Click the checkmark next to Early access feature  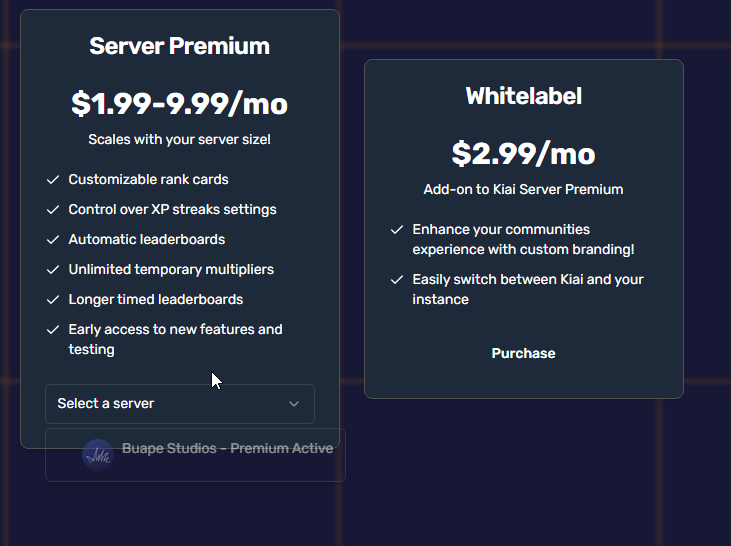53,330
